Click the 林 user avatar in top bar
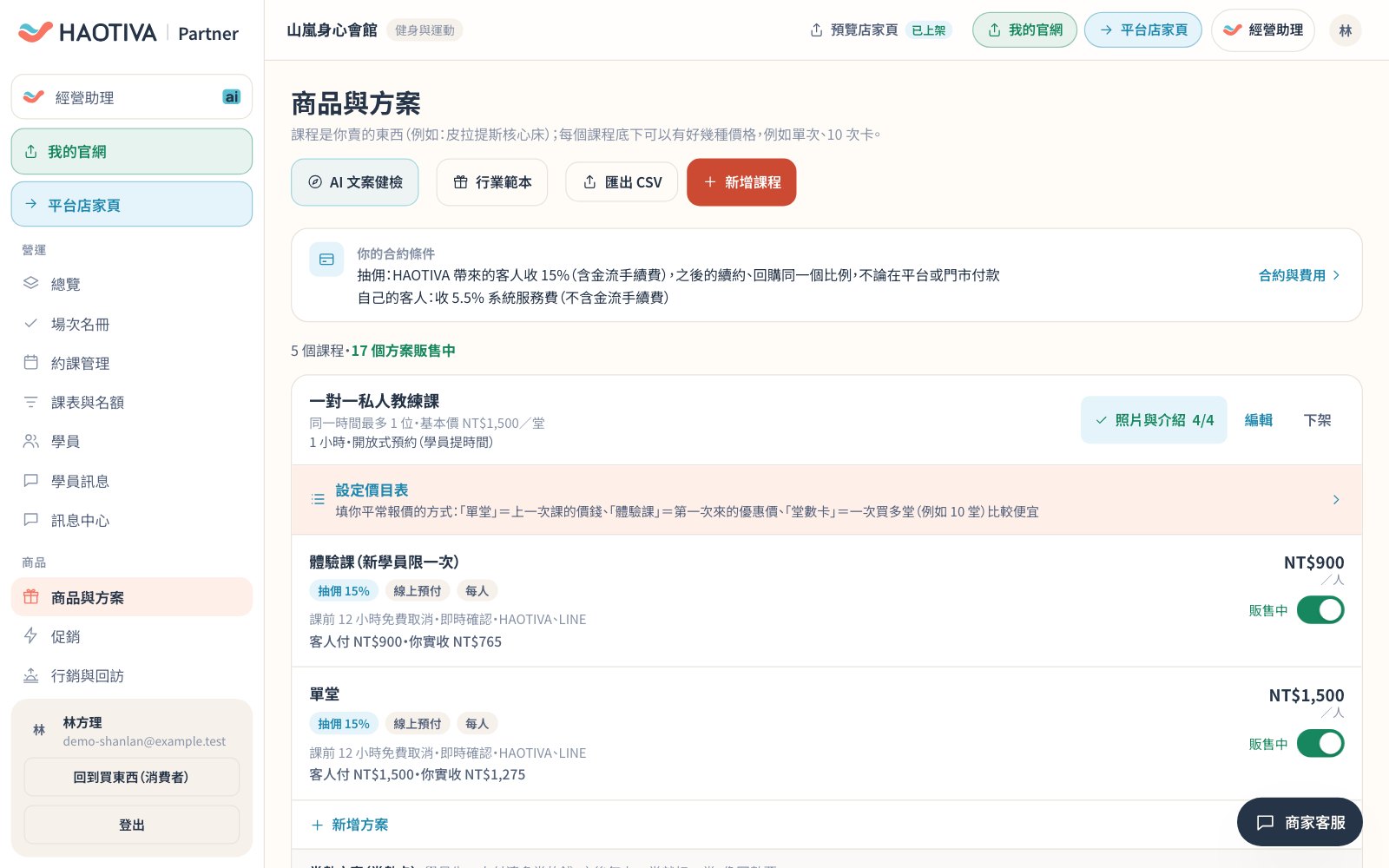The width and height of the screenshot is (1389, 868). [1345, 30]
